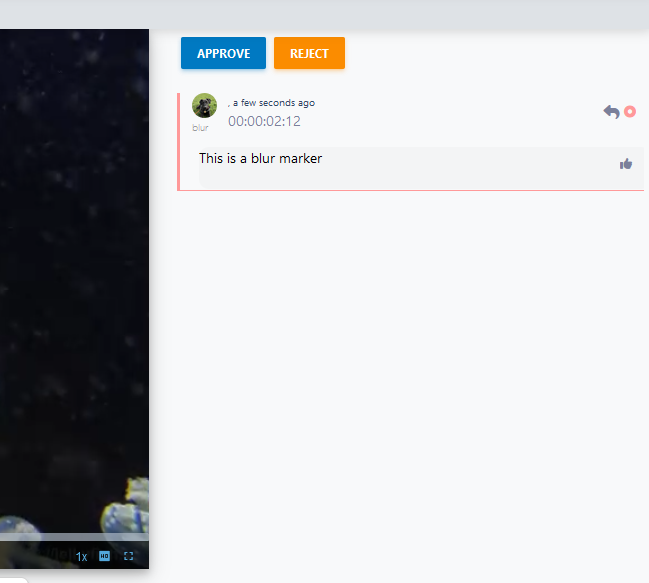The height and width of the screenshot is (583, 649).
Task: Like the comment with thumbs-up icon
Action: 626,164
